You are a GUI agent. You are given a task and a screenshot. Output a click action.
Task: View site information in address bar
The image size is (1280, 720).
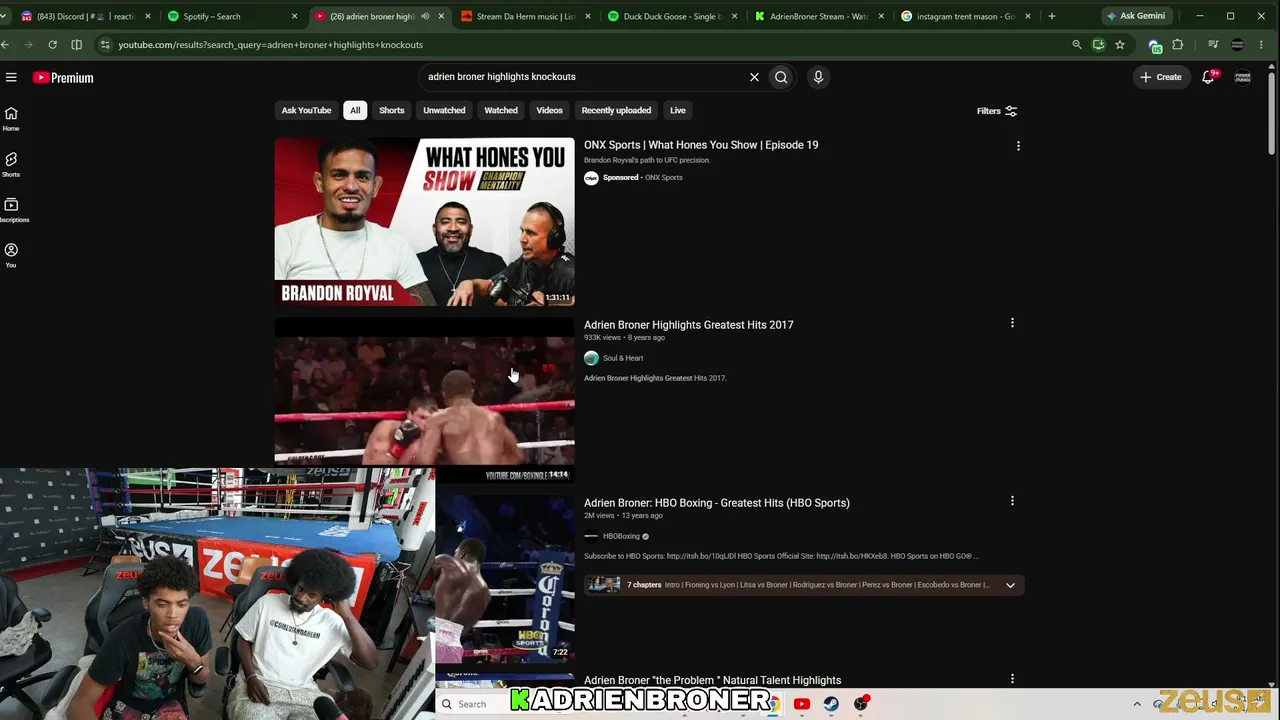coord(105,44)
